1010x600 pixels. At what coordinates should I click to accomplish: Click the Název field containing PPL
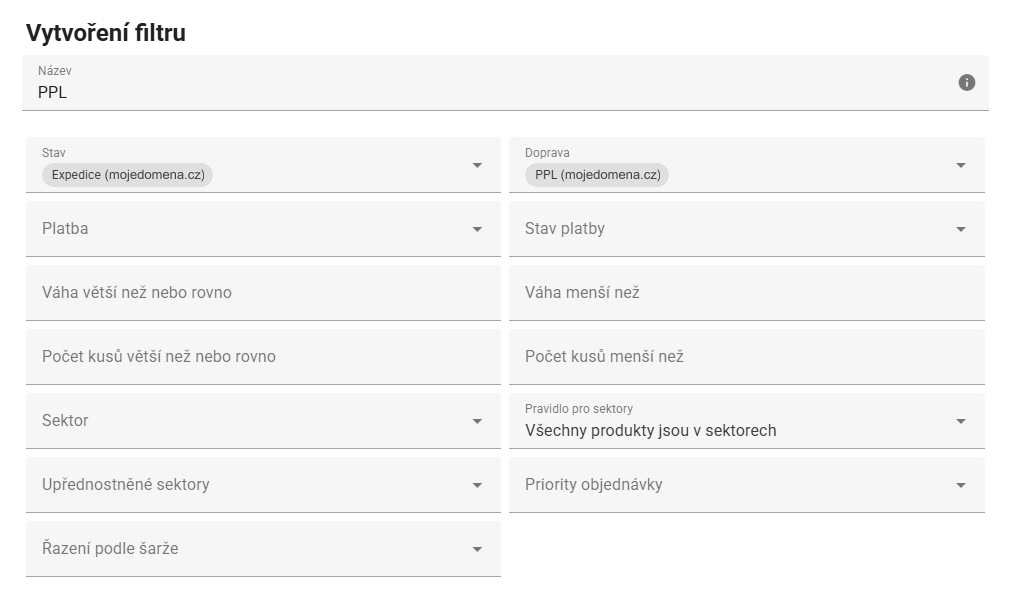[x=505, y=83]
